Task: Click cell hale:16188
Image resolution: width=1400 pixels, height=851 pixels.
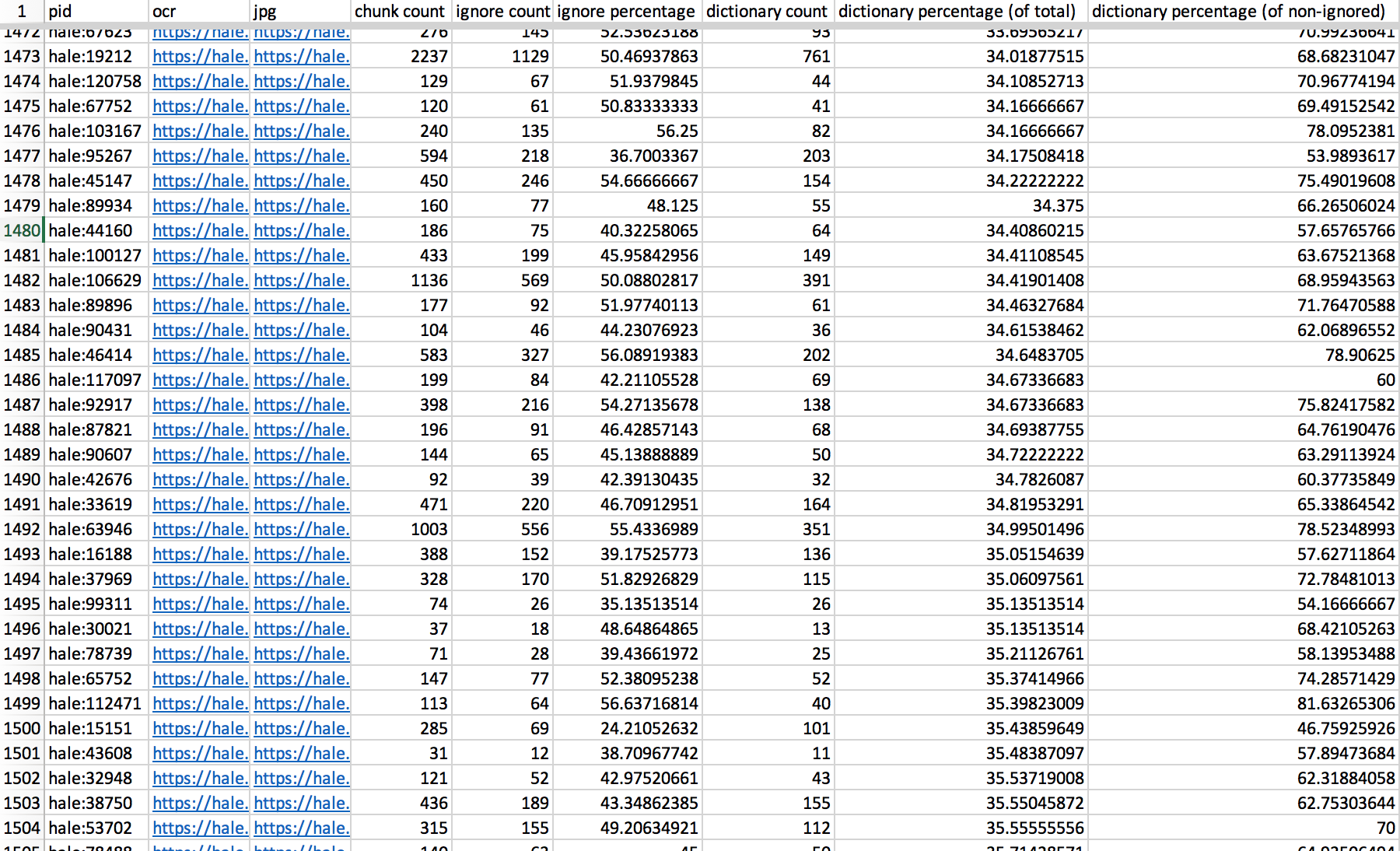Action: [x=96, y=554]
